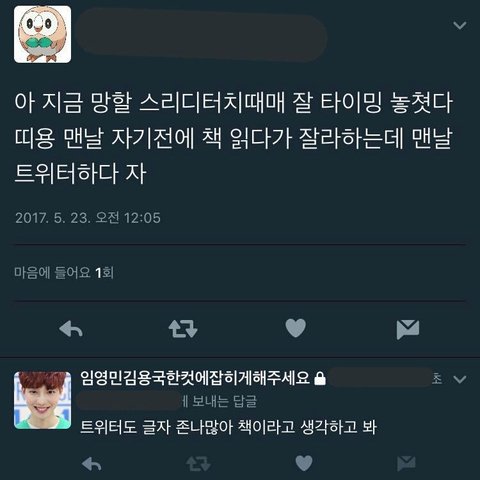Open the reply text '트위터도 글자 존나많아'
Screen dimensions: 480x480
(156, 427)
